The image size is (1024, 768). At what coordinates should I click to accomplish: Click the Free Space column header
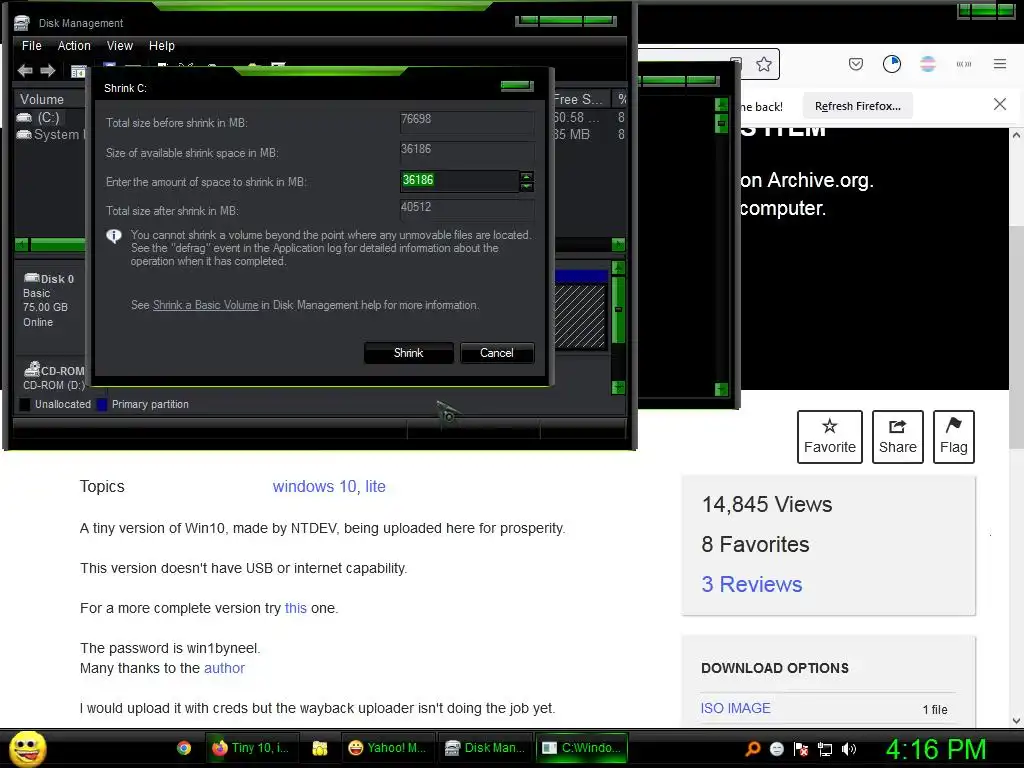point(581,99)
